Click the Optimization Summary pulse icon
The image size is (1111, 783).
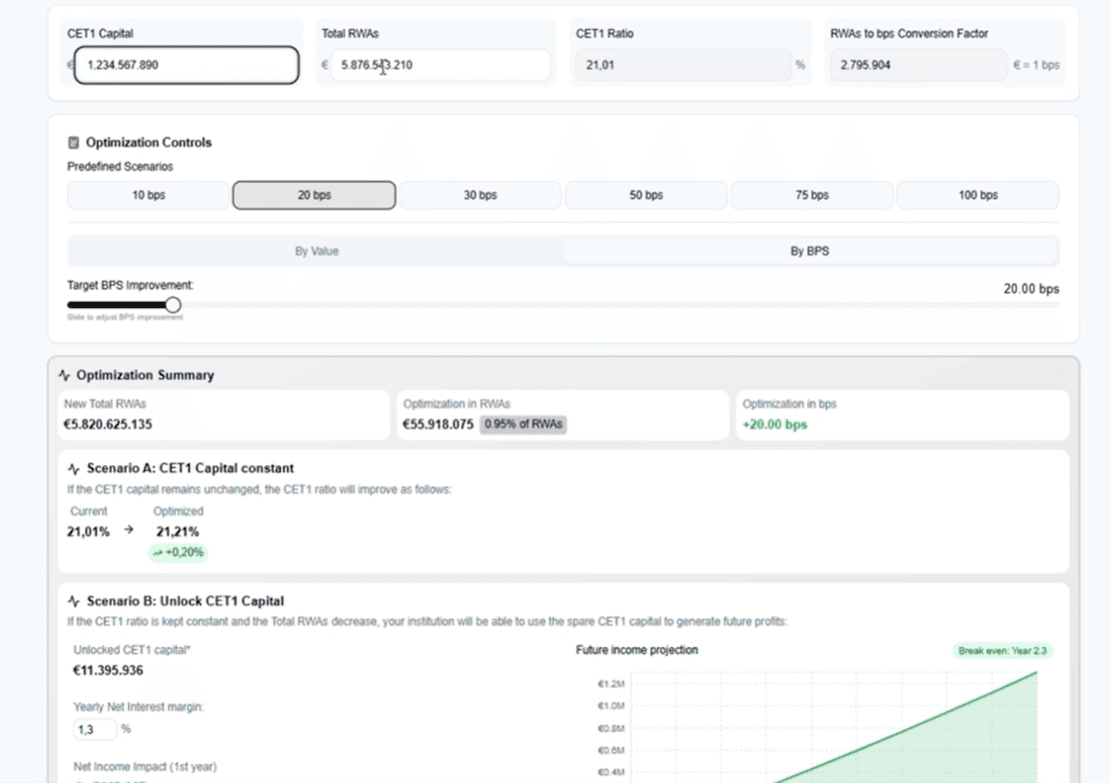[65, 376]
